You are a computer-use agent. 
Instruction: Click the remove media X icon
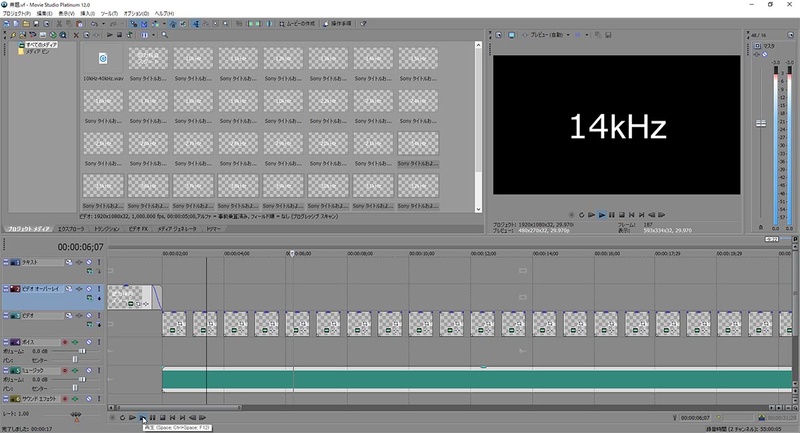pyautogui.click(x=76, y=35)
